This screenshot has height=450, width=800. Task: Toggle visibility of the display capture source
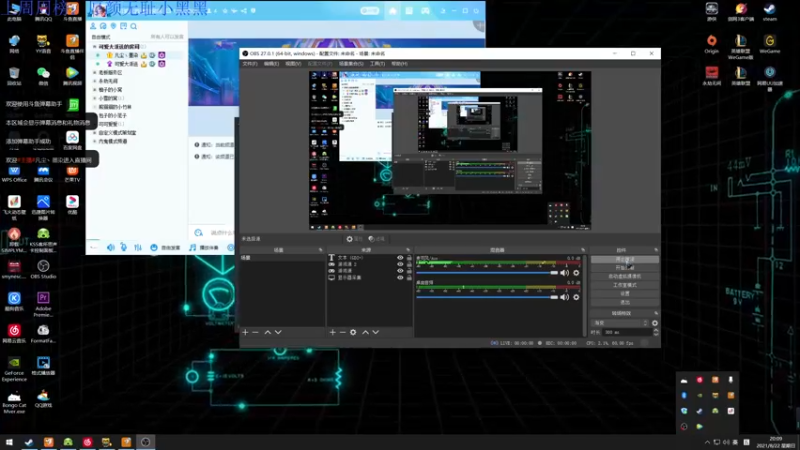(x=400, y=278)
